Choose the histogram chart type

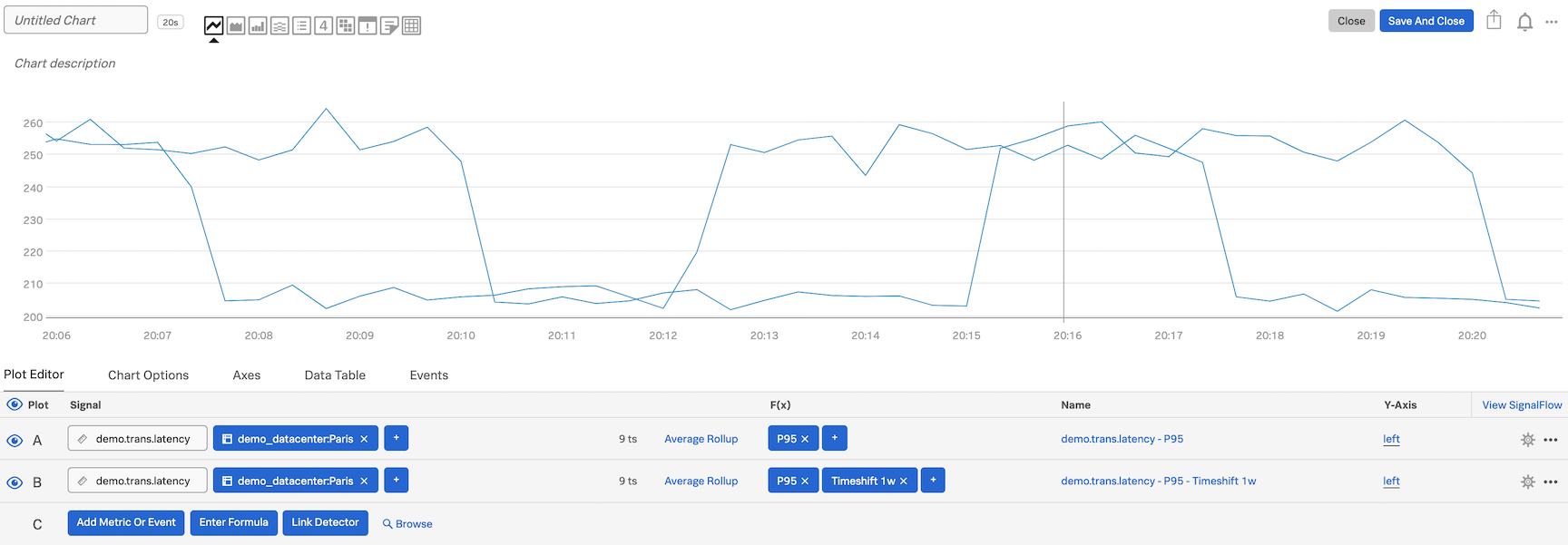tap(279, 25)
